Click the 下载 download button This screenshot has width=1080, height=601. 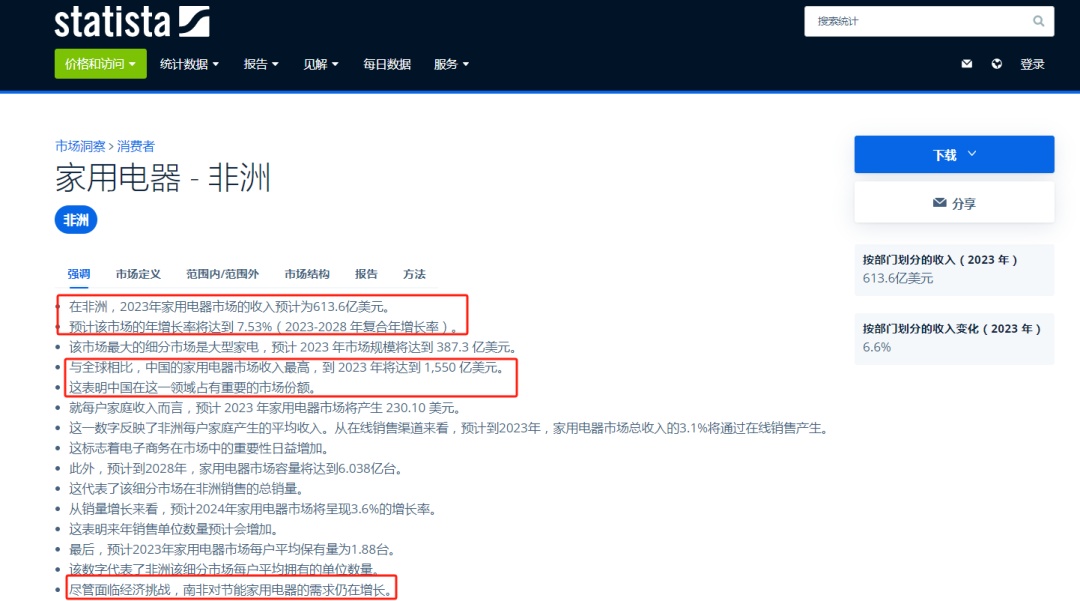click(954, 154)
